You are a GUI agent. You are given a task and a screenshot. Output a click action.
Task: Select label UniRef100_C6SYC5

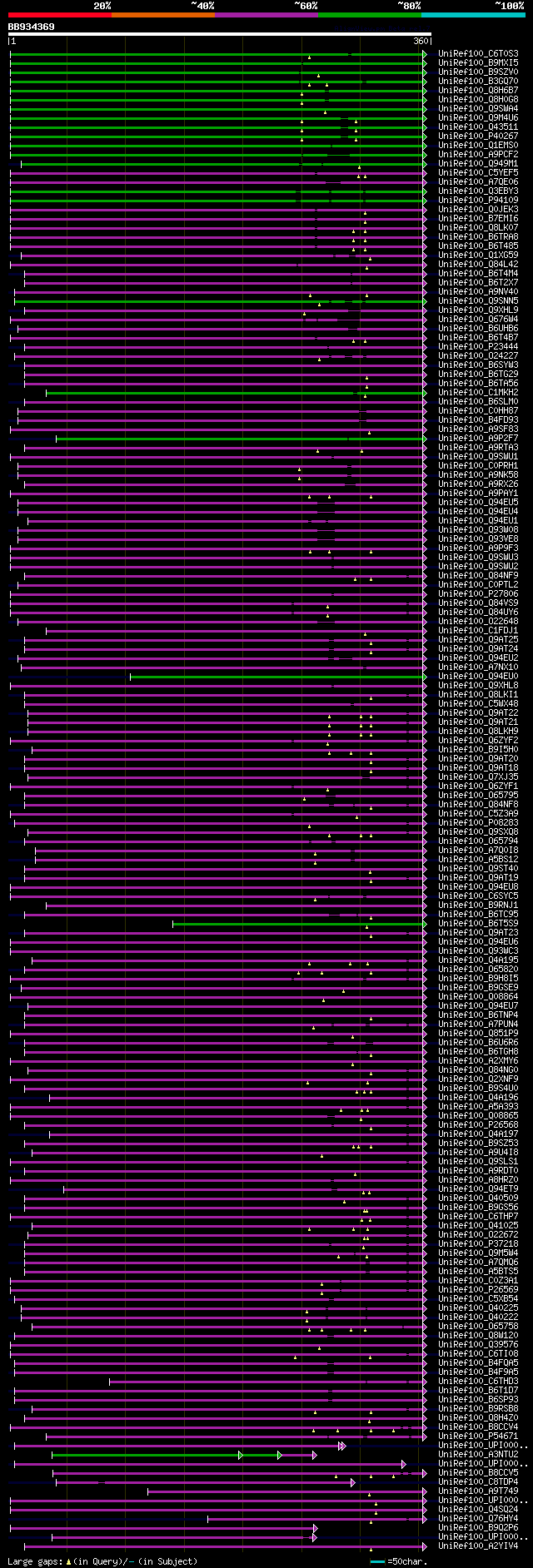click(x=478, y=896)
